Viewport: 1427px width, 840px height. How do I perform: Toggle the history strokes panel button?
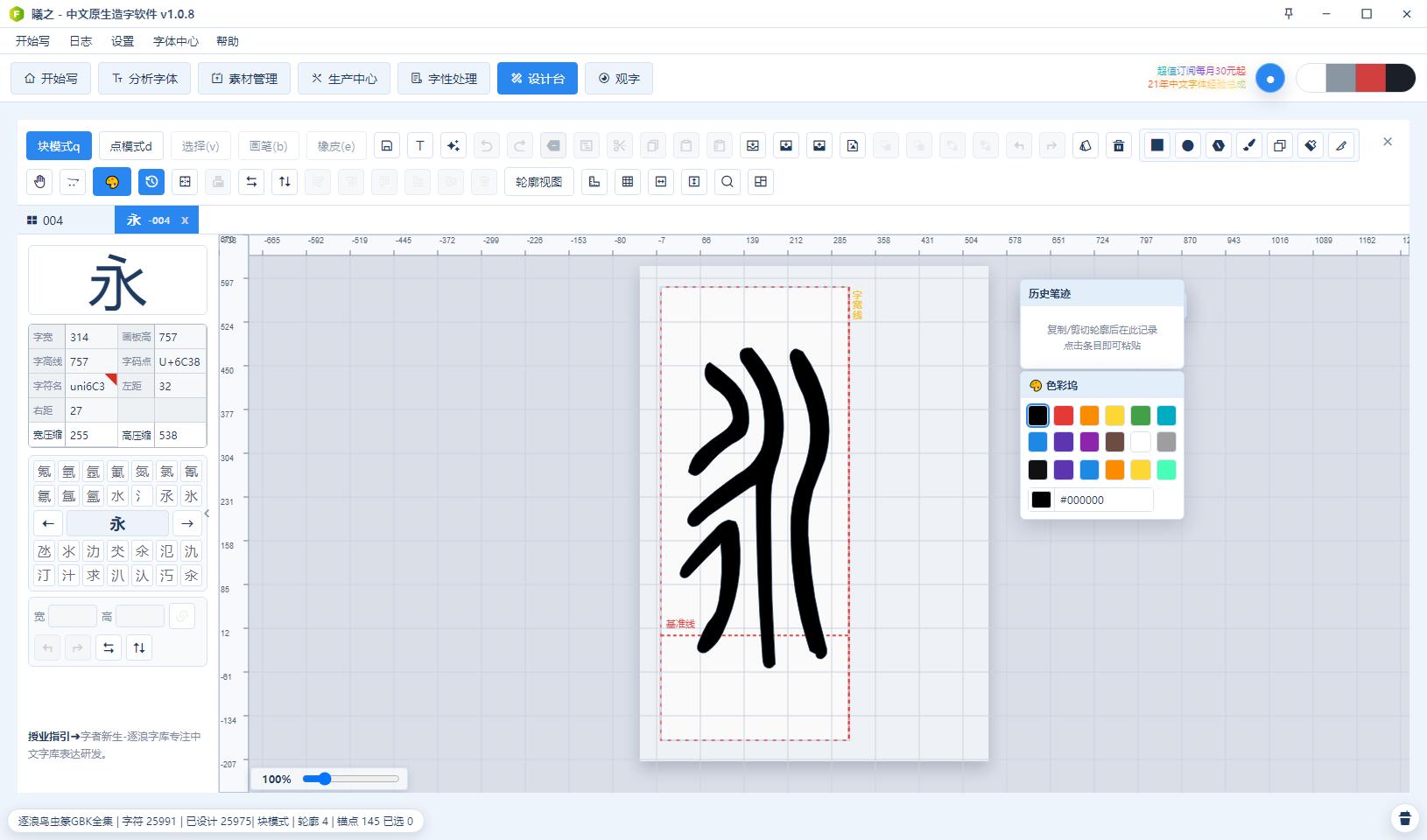point(151,182)
